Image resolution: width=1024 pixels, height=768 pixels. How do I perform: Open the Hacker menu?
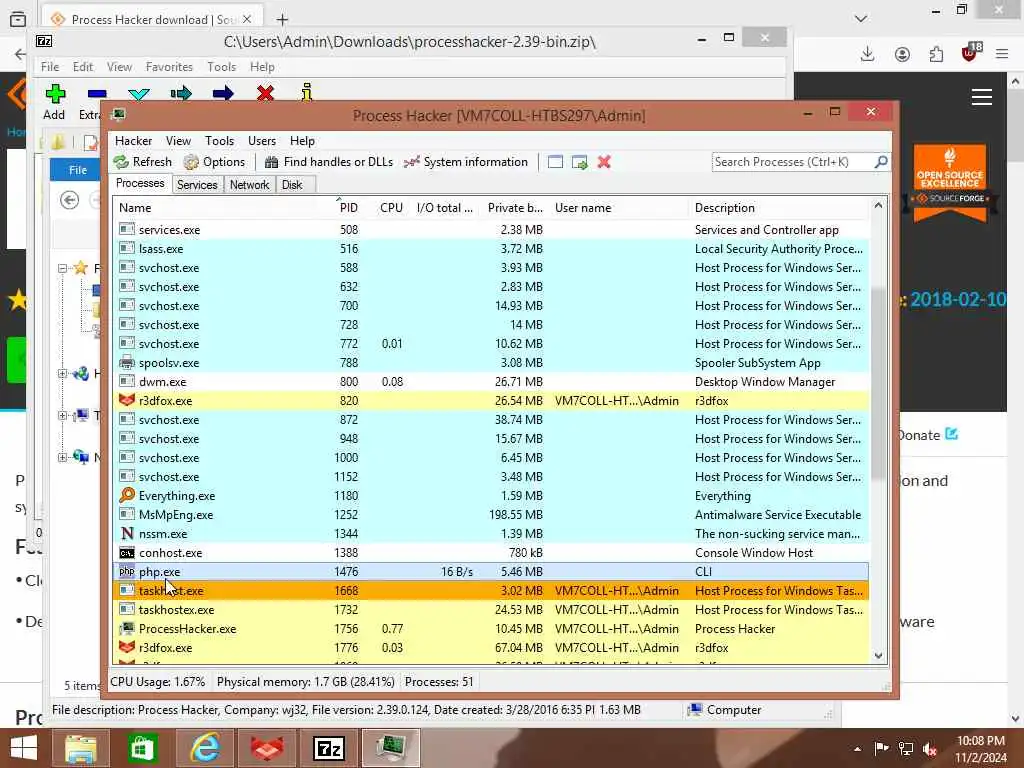pyautogui.click(x=133, y=141)
